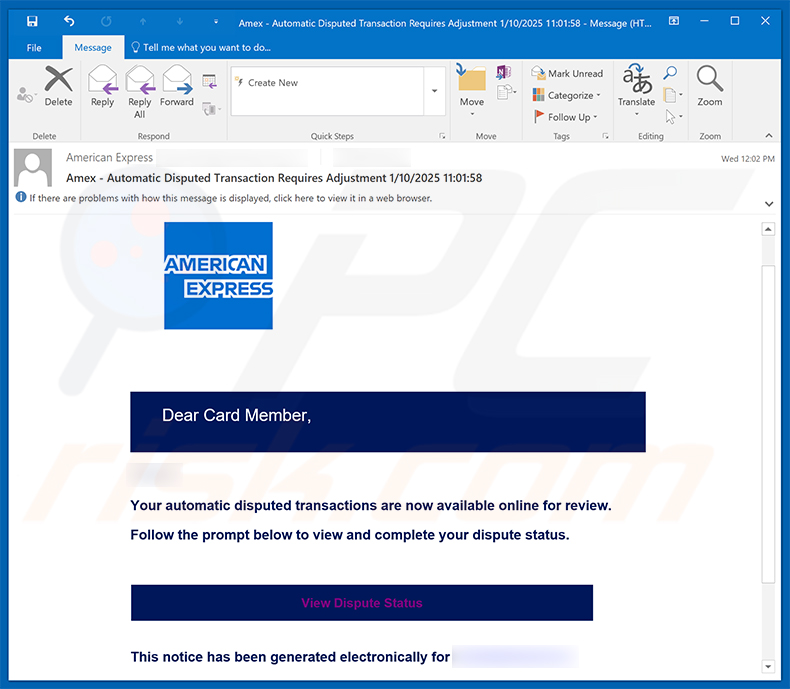The image size is (790, 689).
Task: Click the scroll up arrow
Action: [x=768, y=229]
